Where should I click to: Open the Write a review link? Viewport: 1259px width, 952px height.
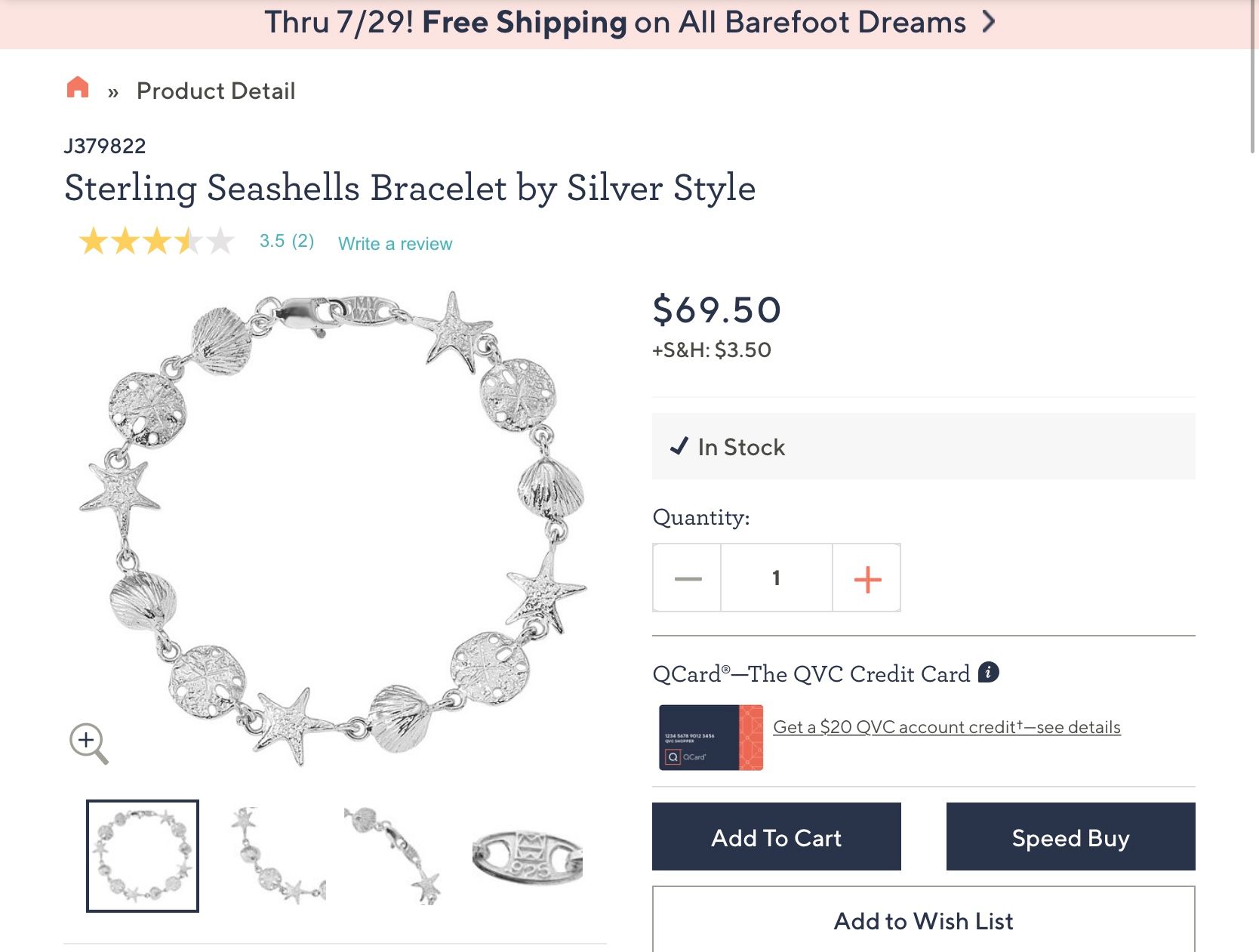(x=395, y=244)
